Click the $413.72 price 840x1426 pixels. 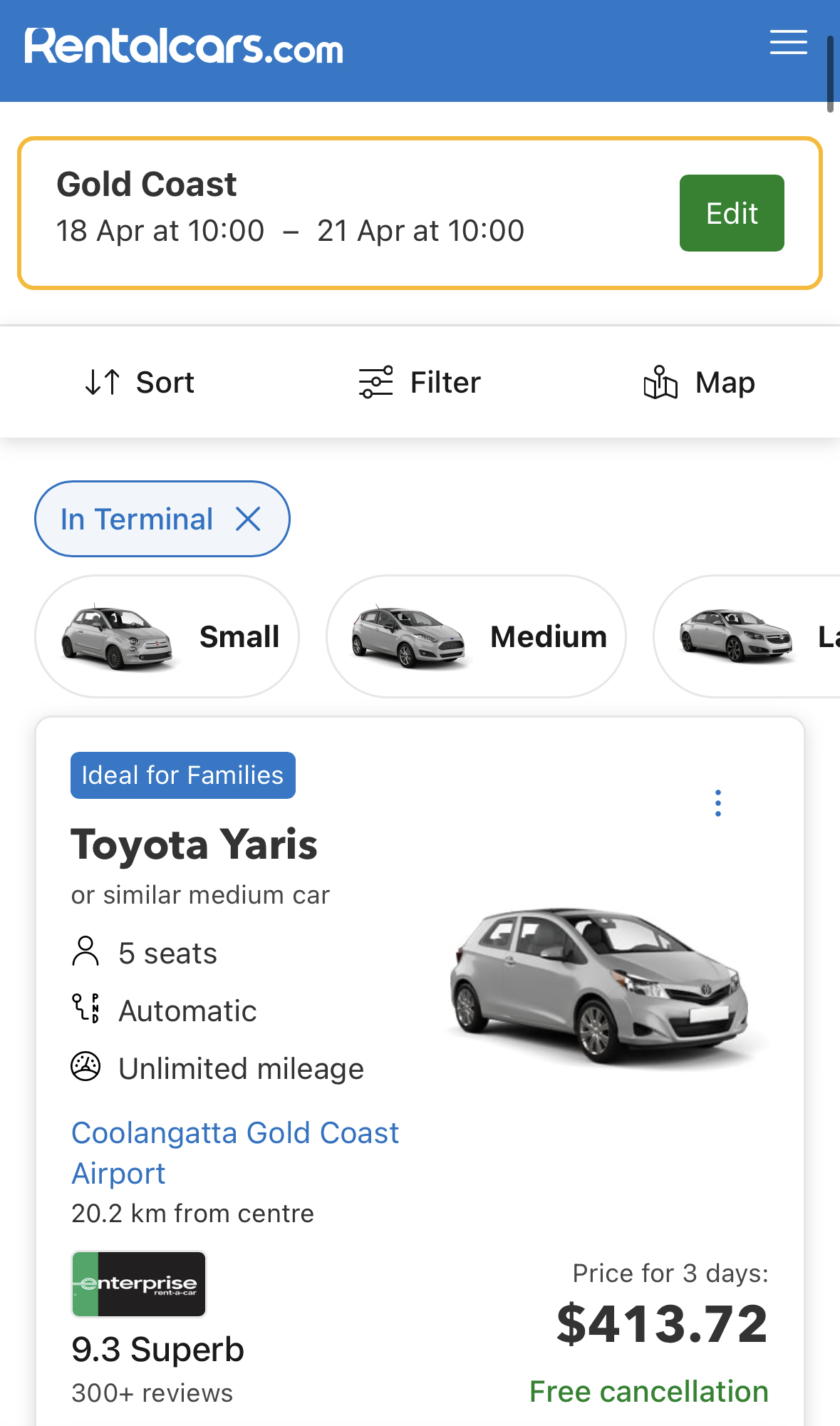663,1324
